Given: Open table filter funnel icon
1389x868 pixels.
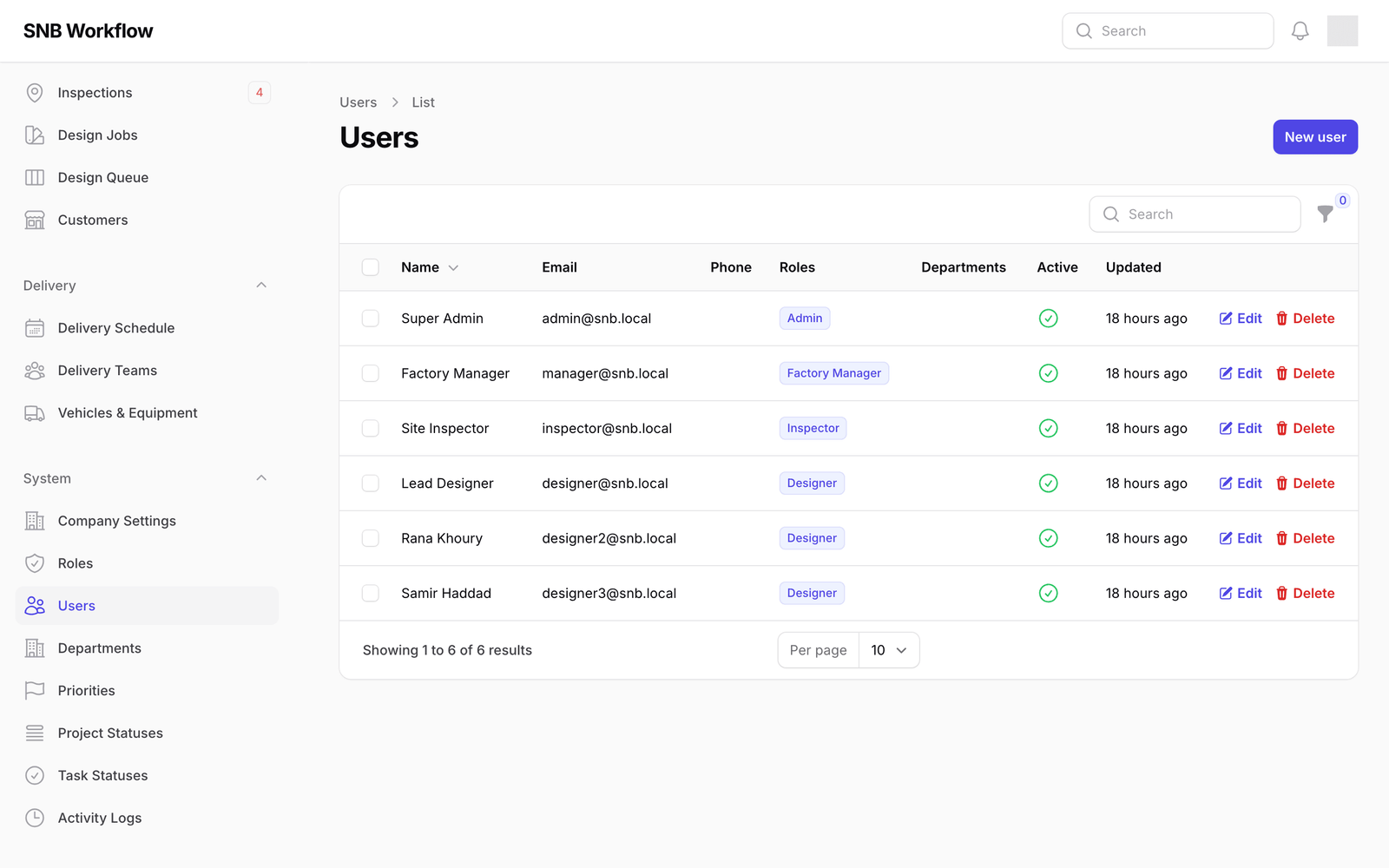Looking at the screenshot, I should point(1325,214).
